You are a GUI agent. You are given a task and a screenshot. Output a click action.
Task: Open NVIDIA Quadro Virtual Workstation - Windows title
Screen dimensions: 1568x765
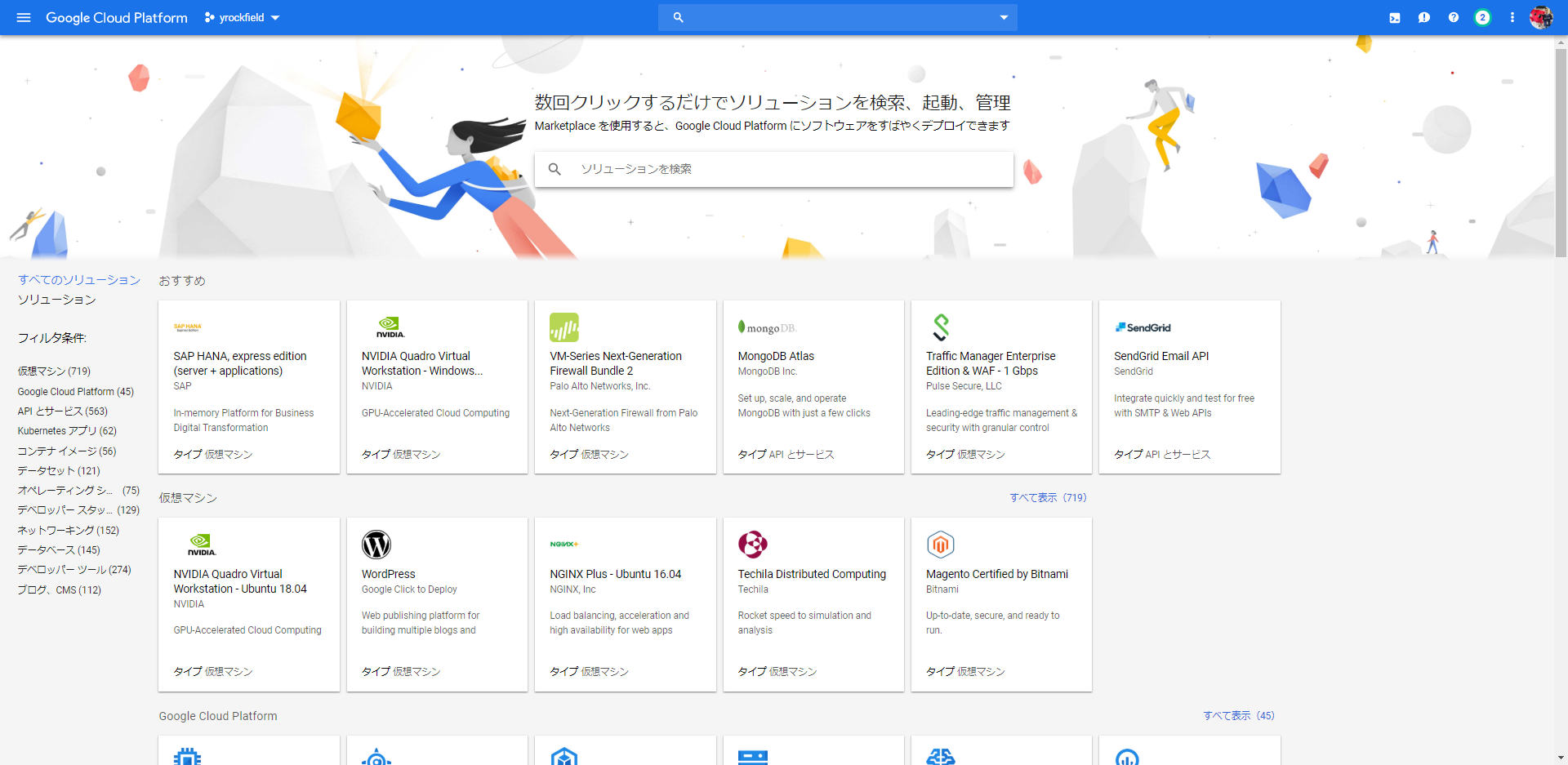422,363
